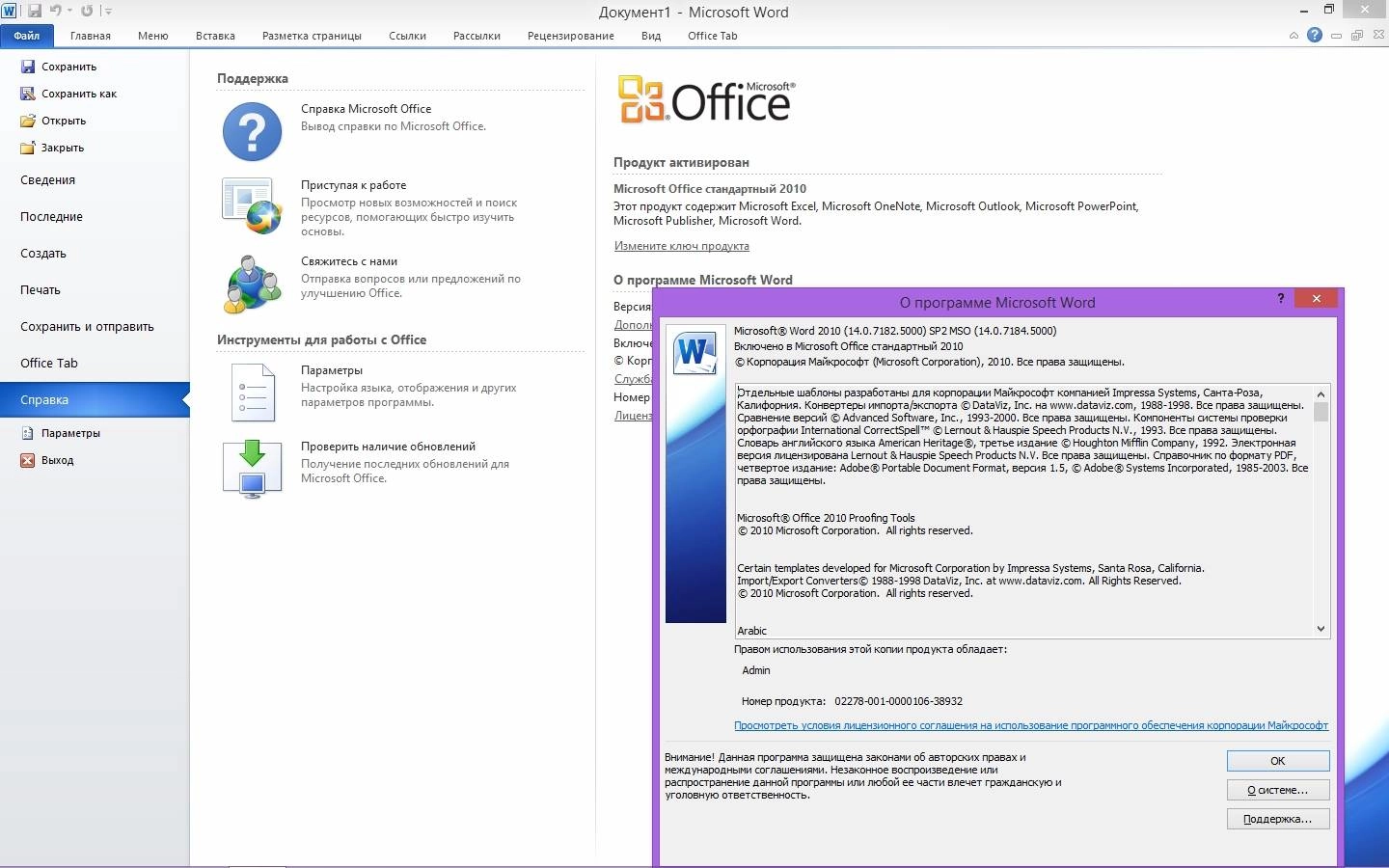Click the Redo arrow in quick access toolbar
Viewport: 1389px width, 868px height.
tap(87, 11)
